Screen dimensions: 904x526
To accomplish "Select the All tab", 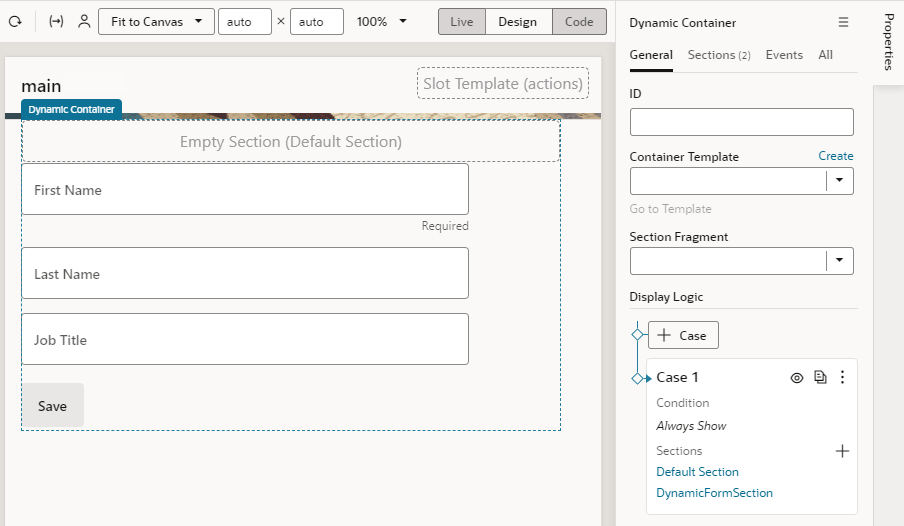I will (826, 55).
